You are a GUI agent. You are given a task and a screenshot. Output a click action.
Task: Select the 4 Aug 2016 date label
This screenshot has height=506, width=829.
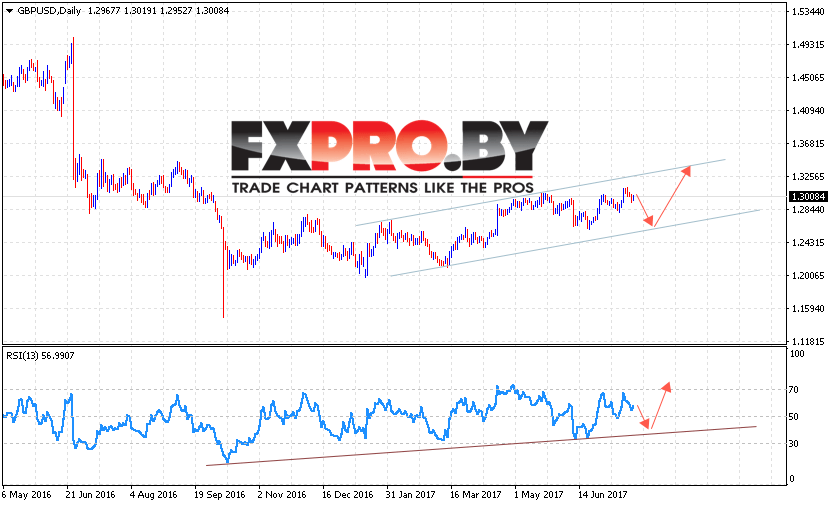[153, 495]
